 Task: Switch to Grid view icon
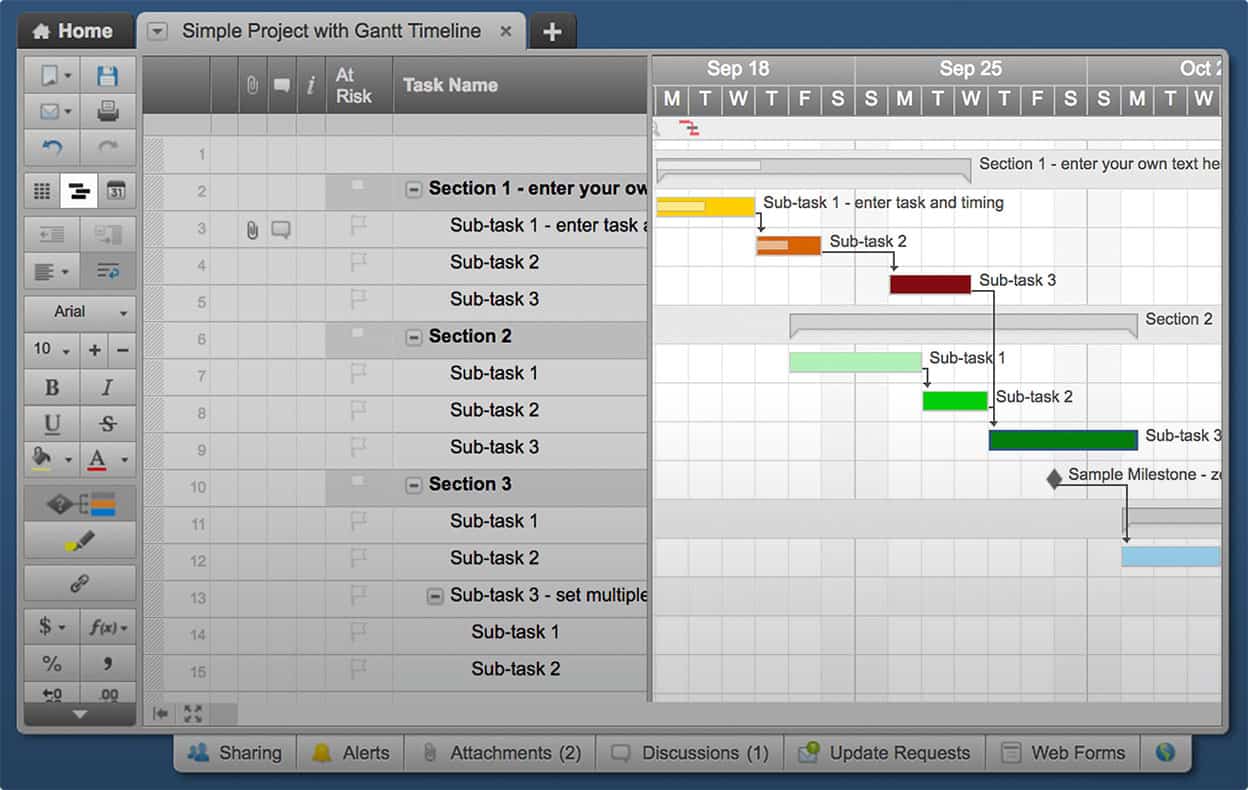click(x=42, y=191)
